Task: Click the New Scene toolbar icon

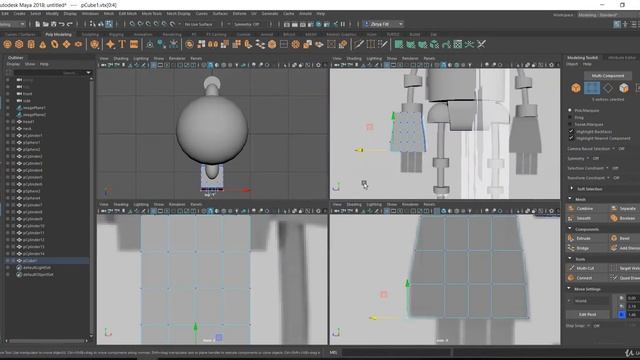Action: pos(38,24)
